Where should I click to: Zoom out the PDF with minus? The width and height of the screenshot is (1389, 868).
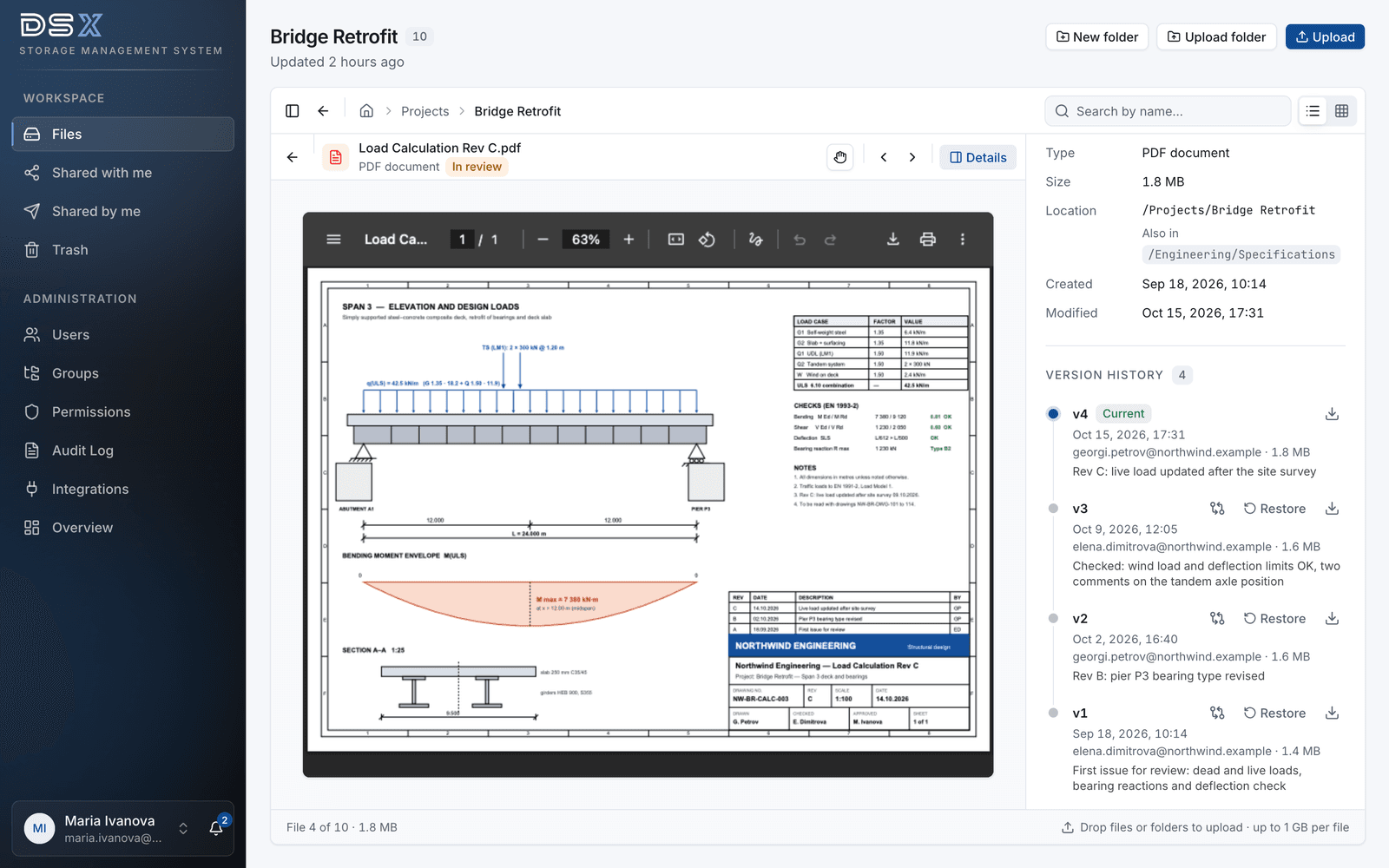[543, 240]
